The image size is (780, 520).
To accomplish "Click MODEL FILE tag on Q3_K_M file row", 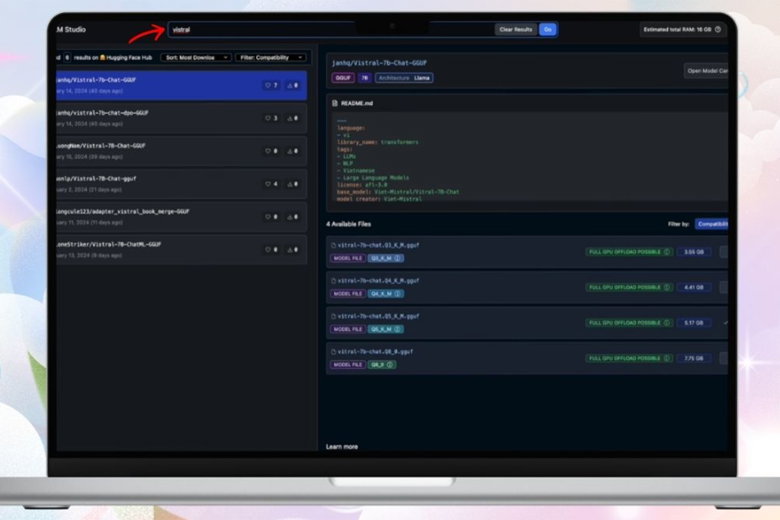I will pyautogui.click(x=348, y=258).
